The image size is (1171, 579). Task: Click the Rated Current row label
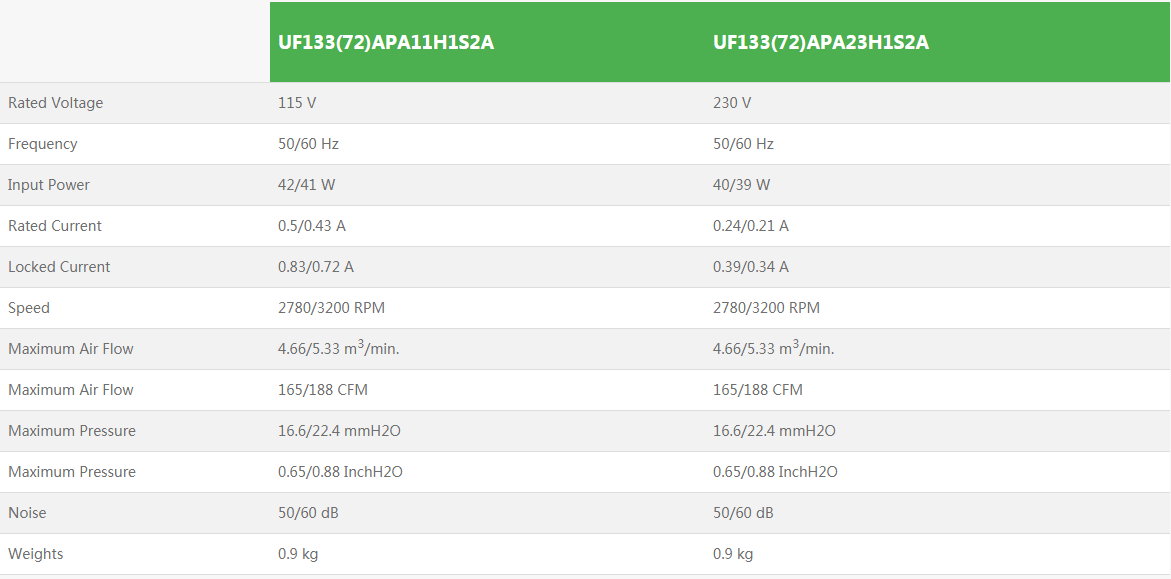[x=55, y=226]
